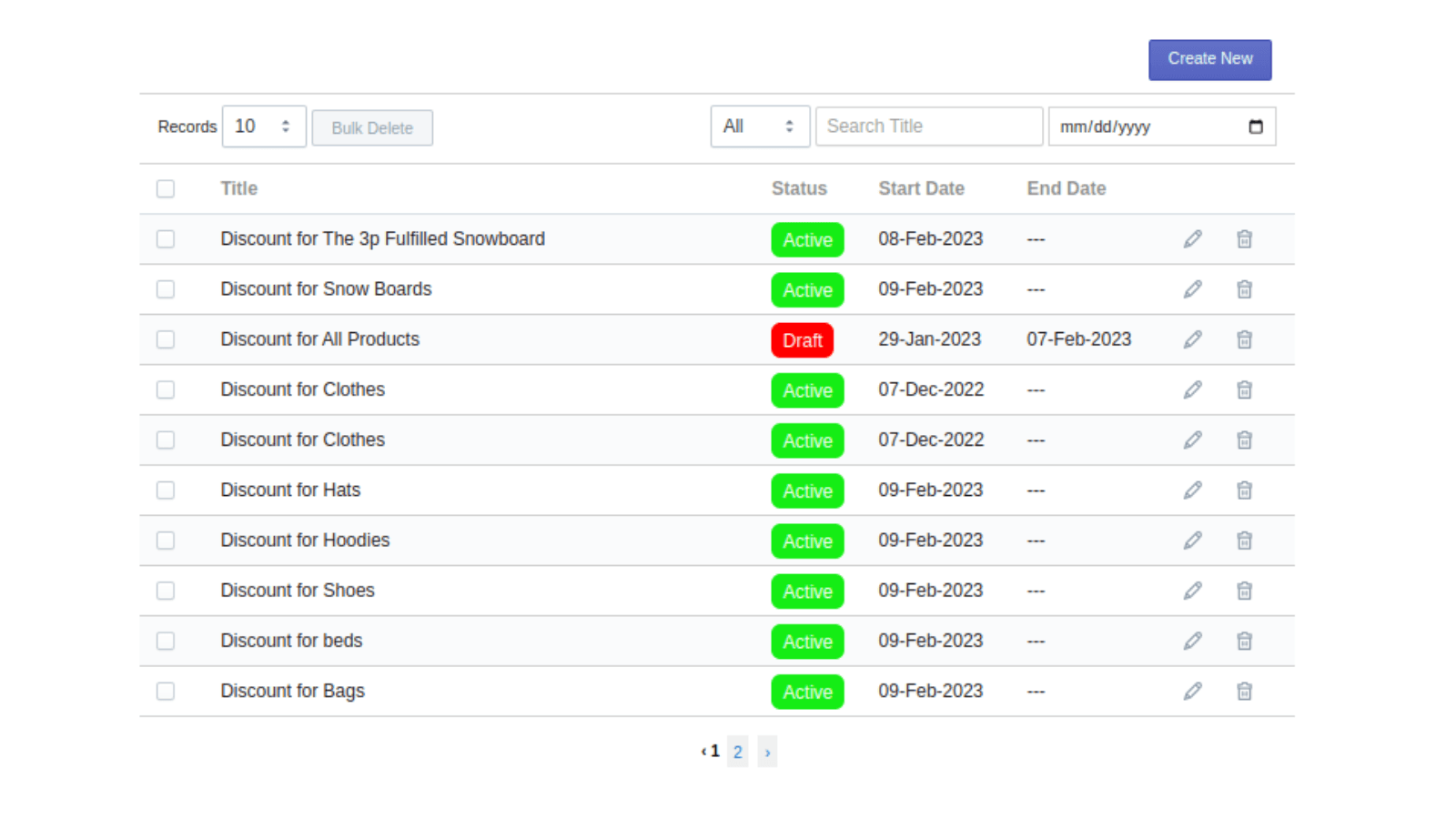The width and height of the screenshot is (1456, 819).
Task: Focus the Search Title input field
Action: pos(928,126)
